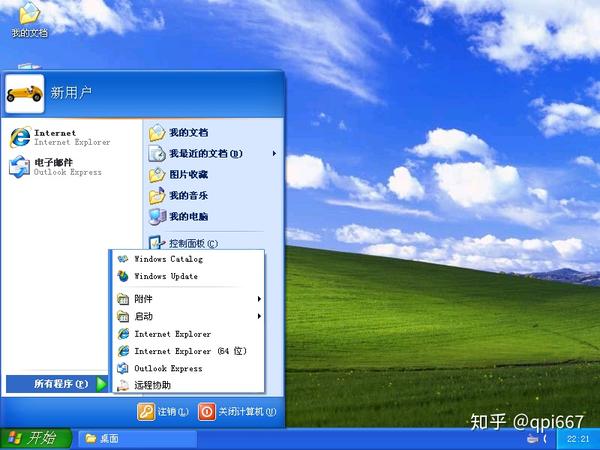Show hidden tray icons with the chevron
The width and height of the screenshot is (600, 450).
(x=545, y=439)
